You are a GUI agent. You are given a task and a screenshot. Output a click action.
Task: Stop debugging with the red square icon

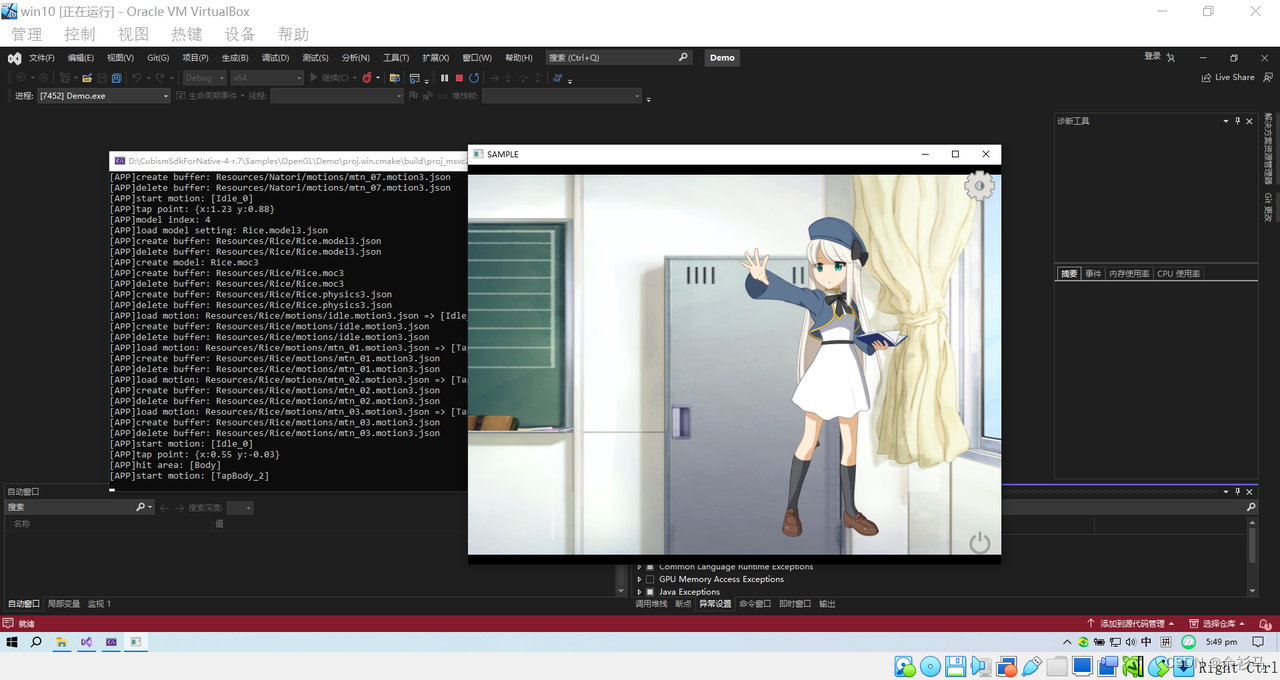pyautogui.click(x=459, y=78)
